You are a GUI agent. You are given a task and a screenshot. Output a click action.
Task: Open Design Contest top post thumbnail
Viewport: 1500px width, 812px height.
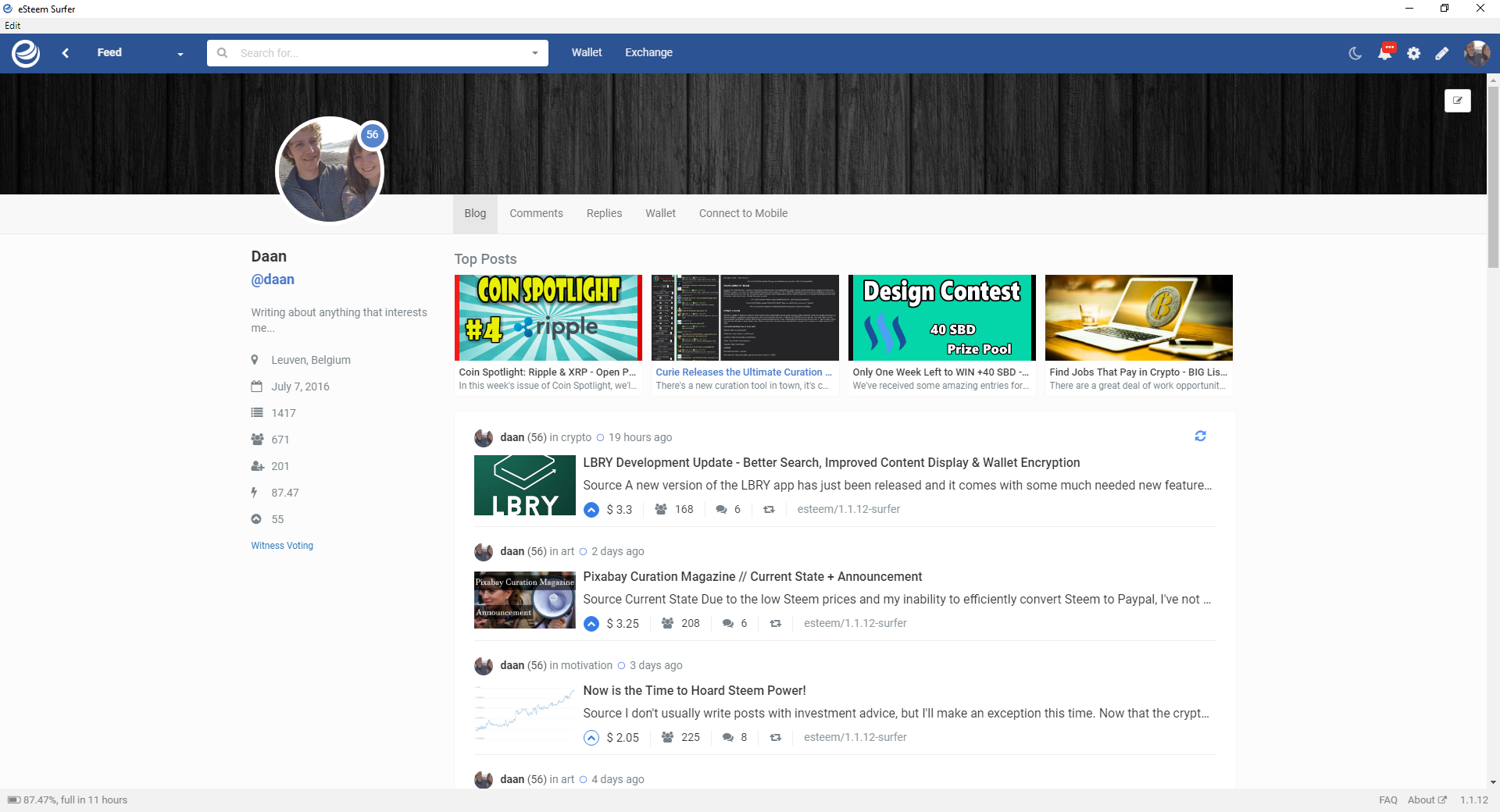point(942,318)
